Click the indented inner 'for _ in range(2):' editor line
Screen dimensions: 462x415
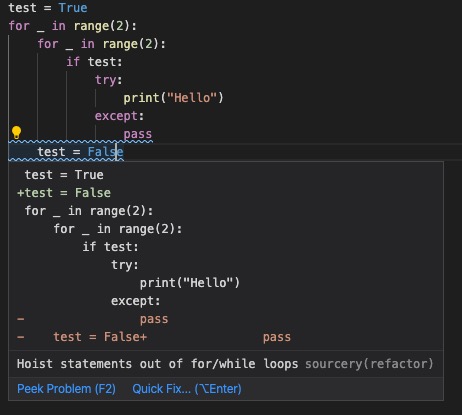101,44
